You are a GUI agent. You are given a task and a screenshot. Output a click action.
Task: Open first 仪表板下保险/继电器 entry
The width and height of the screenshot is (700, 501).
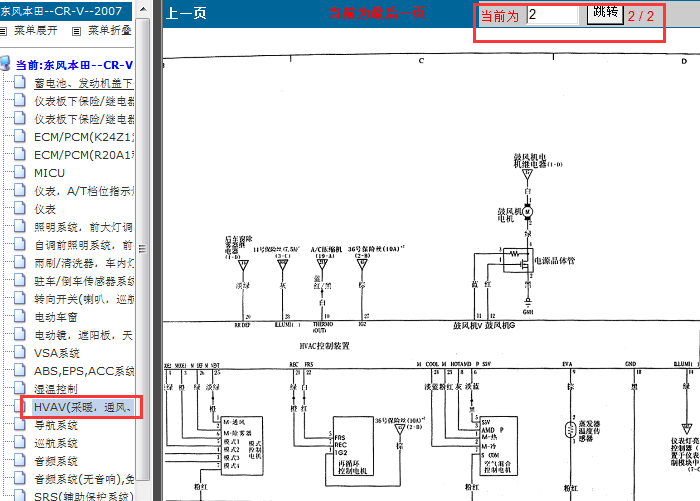(x=84, y=101)
